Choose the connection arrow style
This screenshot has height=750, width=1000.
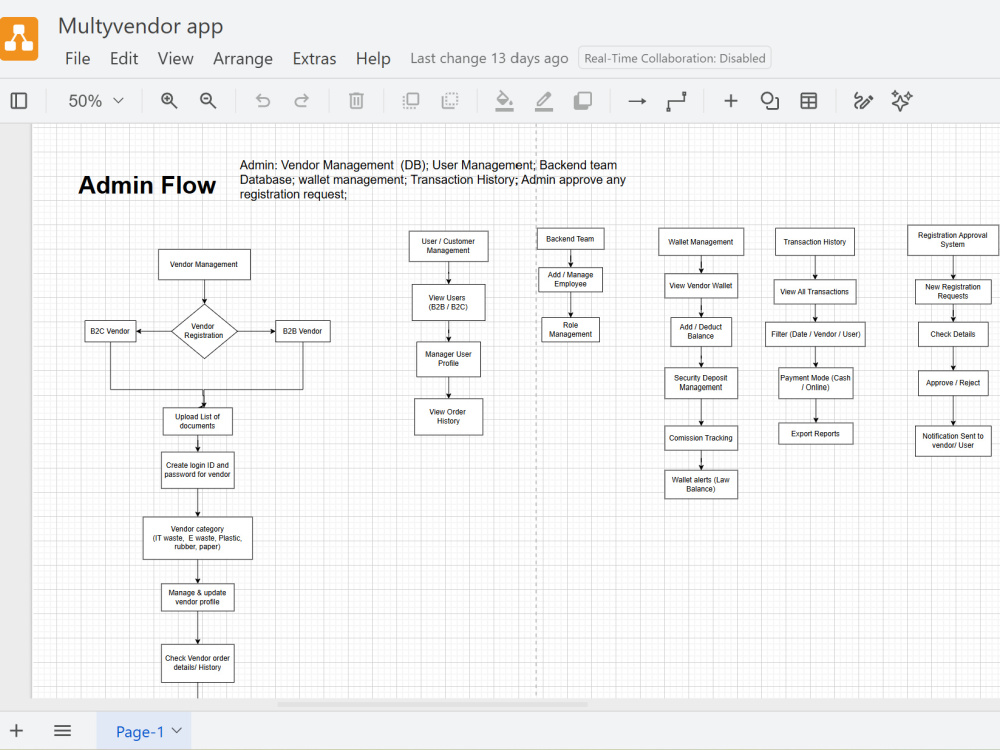(x=637, y=101)
